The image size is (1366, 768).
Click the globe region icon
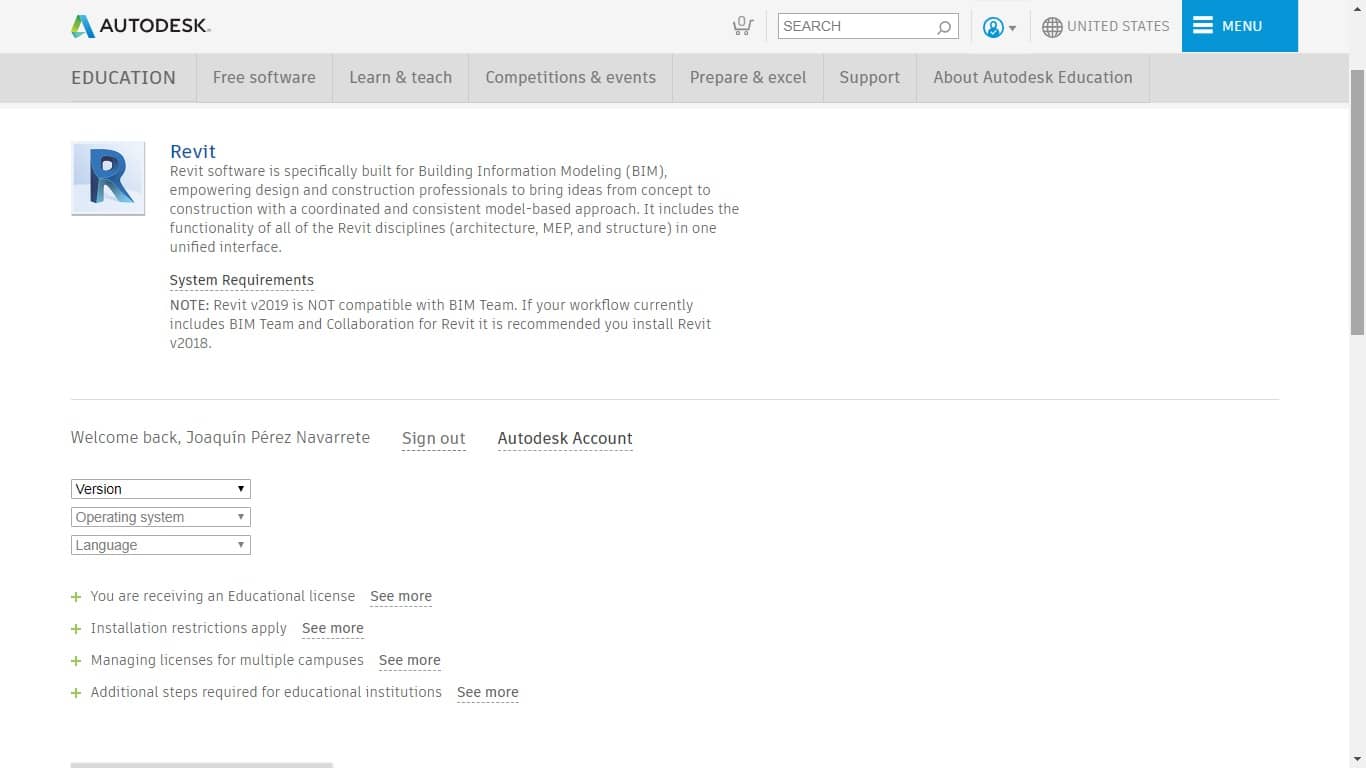[1052, 27]
